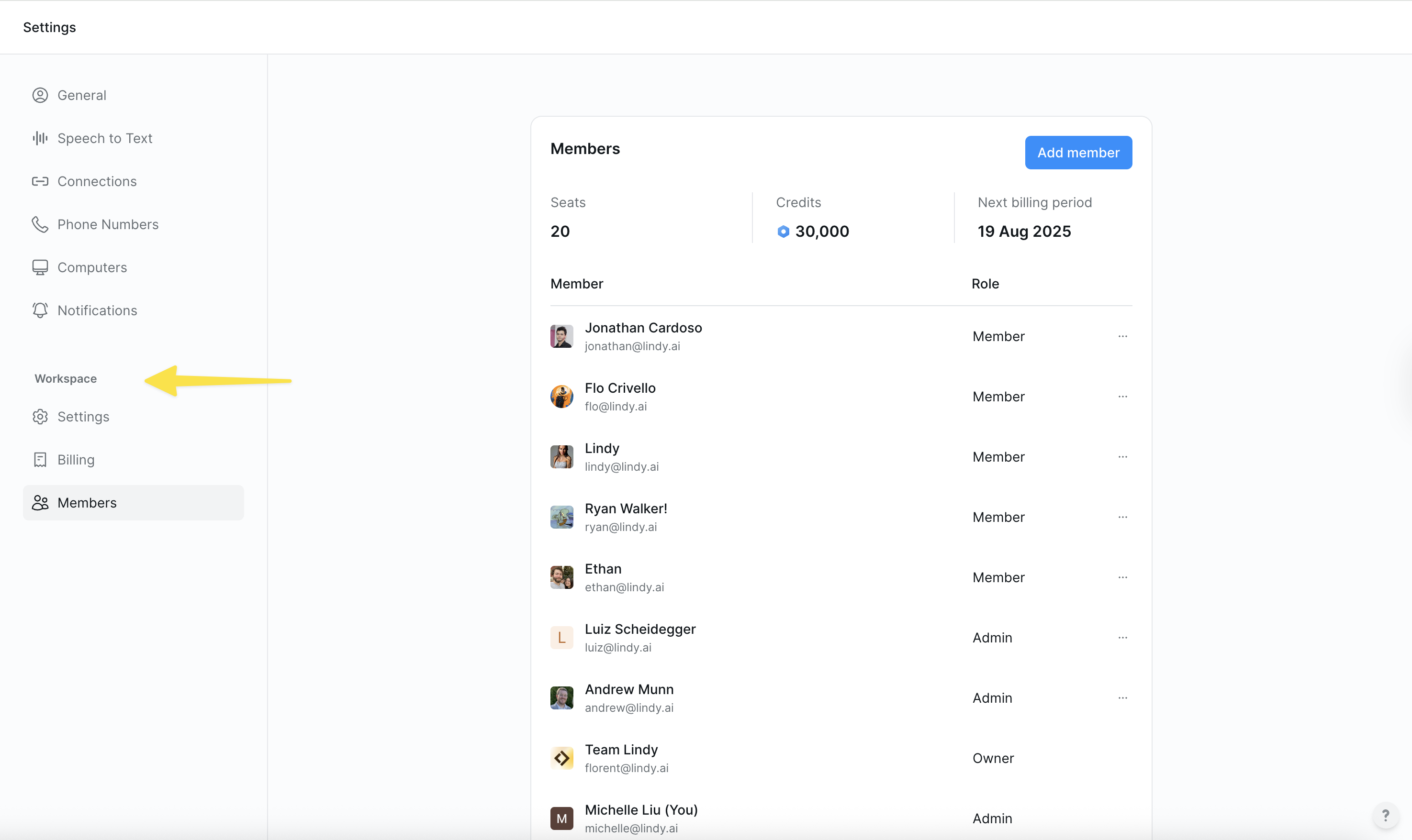Click the Computers monitor icon
Image resolution: width=1412 pixels, height=840 pixels.
40,267
